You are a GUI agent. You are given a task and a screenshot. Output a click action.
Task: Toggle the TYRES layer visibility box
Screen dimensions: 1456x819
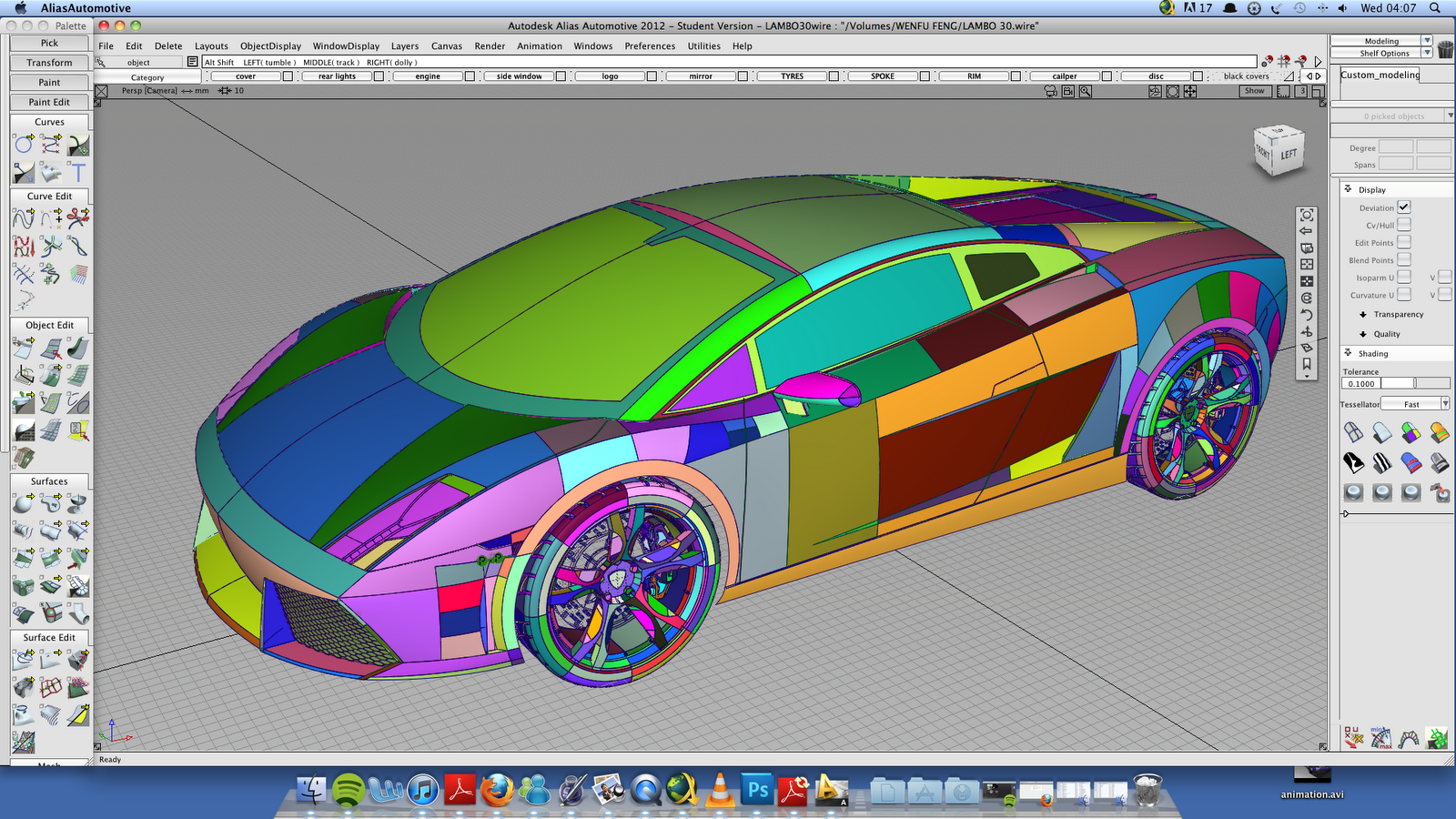pyautogui.click(x=834, y=76)
